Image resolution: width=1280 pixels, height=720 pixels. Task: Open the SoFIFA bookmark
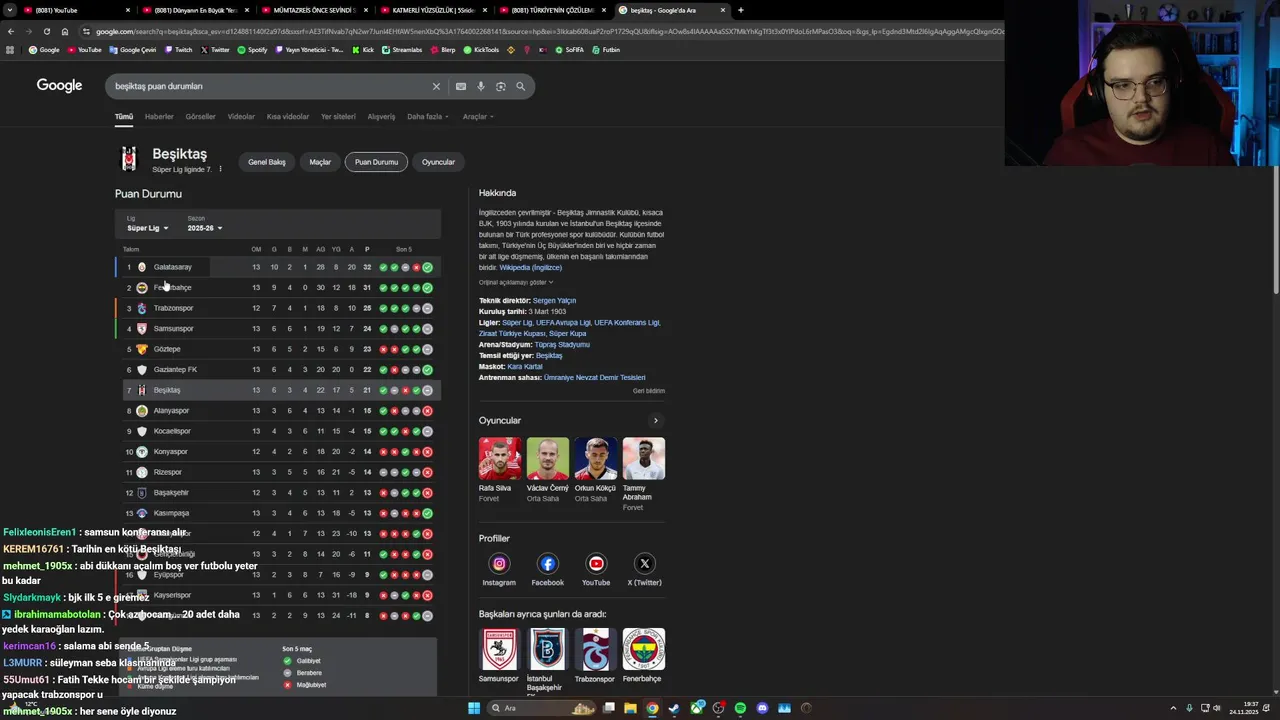(570, 49)
